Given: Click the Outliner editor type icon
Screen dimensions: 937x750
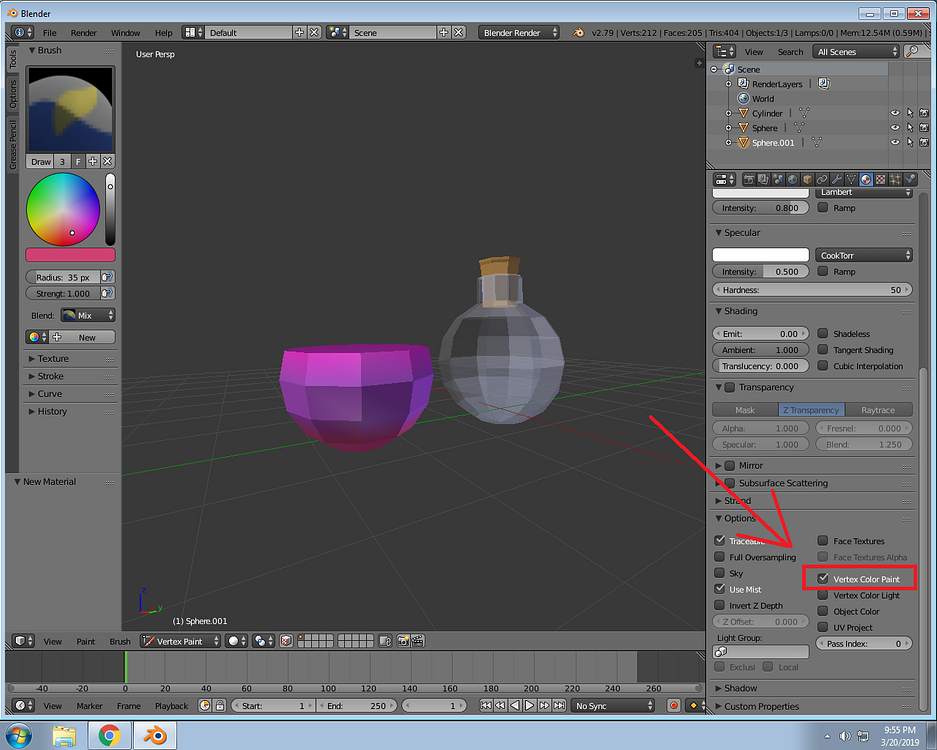Looking at the screenshot, I should coord(722,51).
